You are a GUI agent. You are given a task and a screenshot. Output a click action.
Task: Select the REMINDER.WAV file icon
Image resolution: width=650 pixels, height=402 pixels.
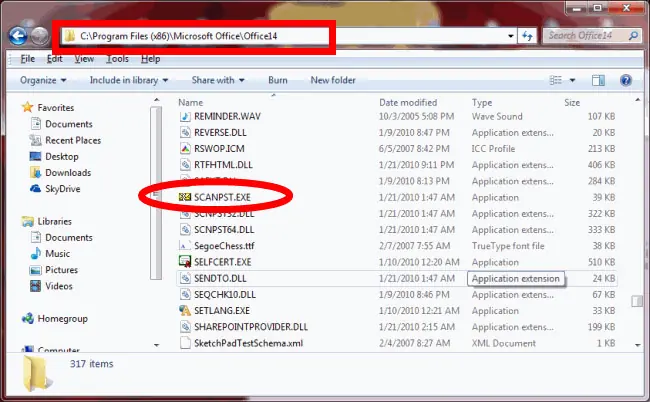[x=185, y=116]
